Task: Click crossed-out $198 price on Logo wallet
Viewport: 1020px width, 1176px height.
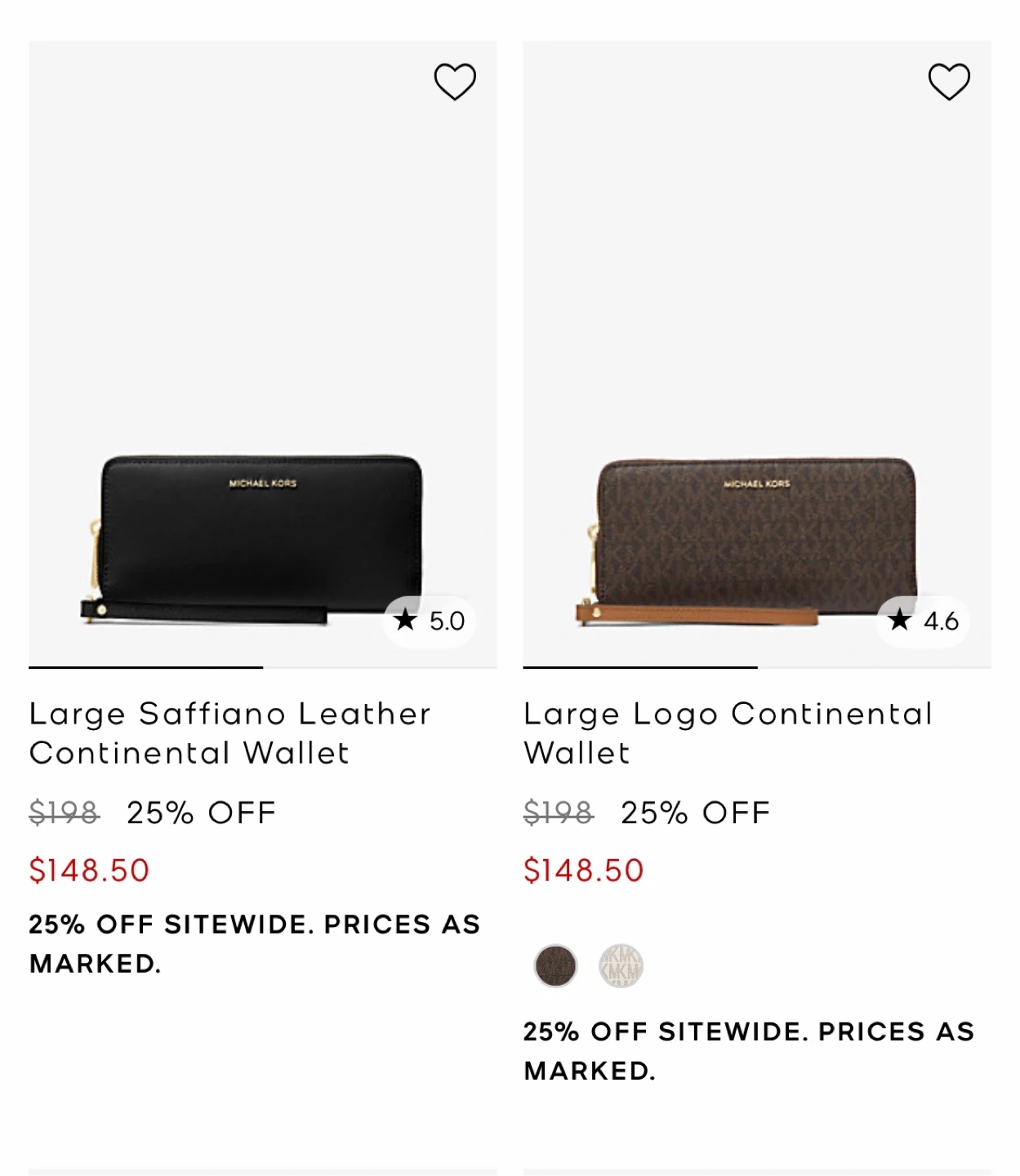Action: point(558,813)
